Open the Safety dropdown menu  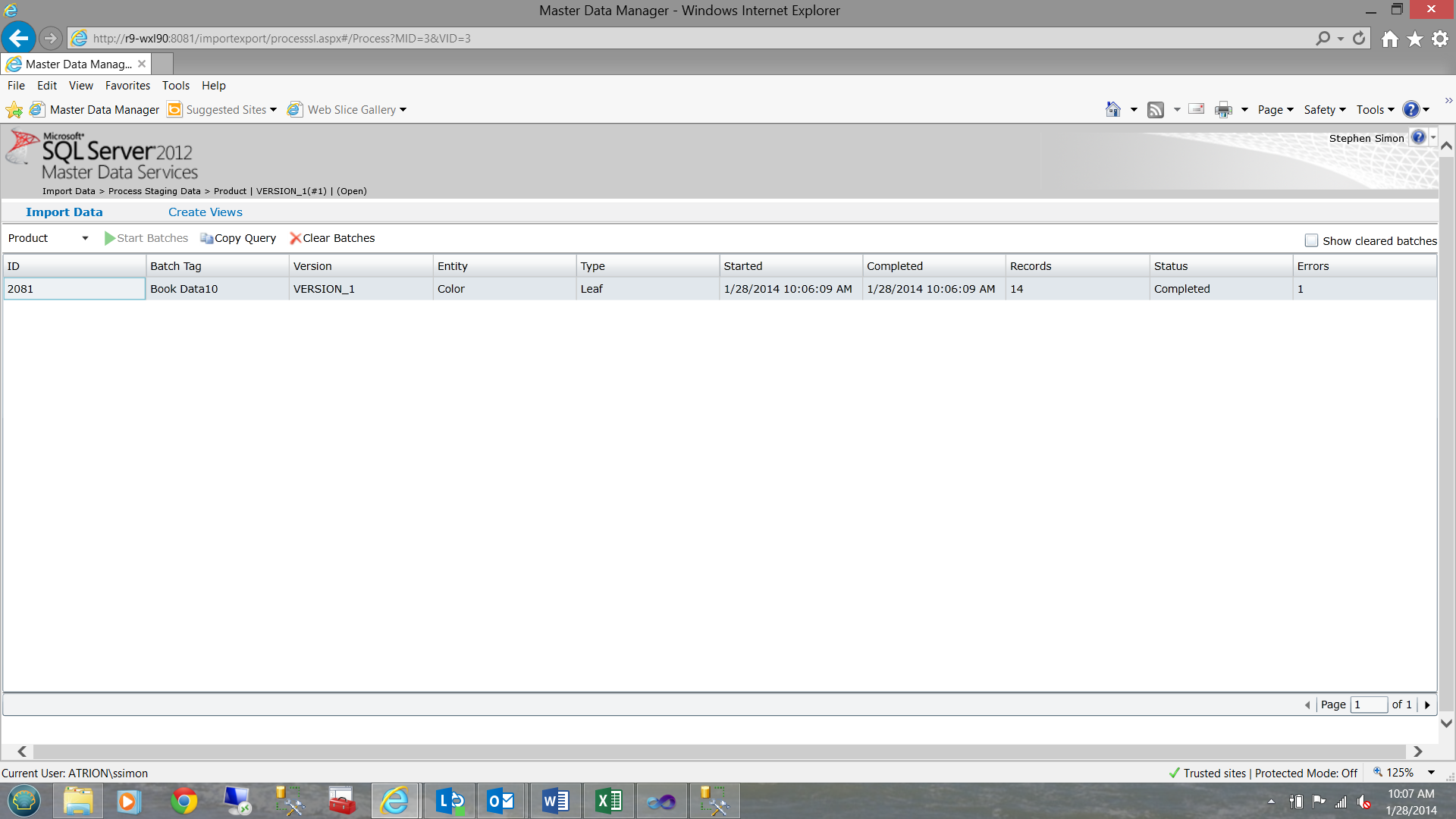[1324, 110]
